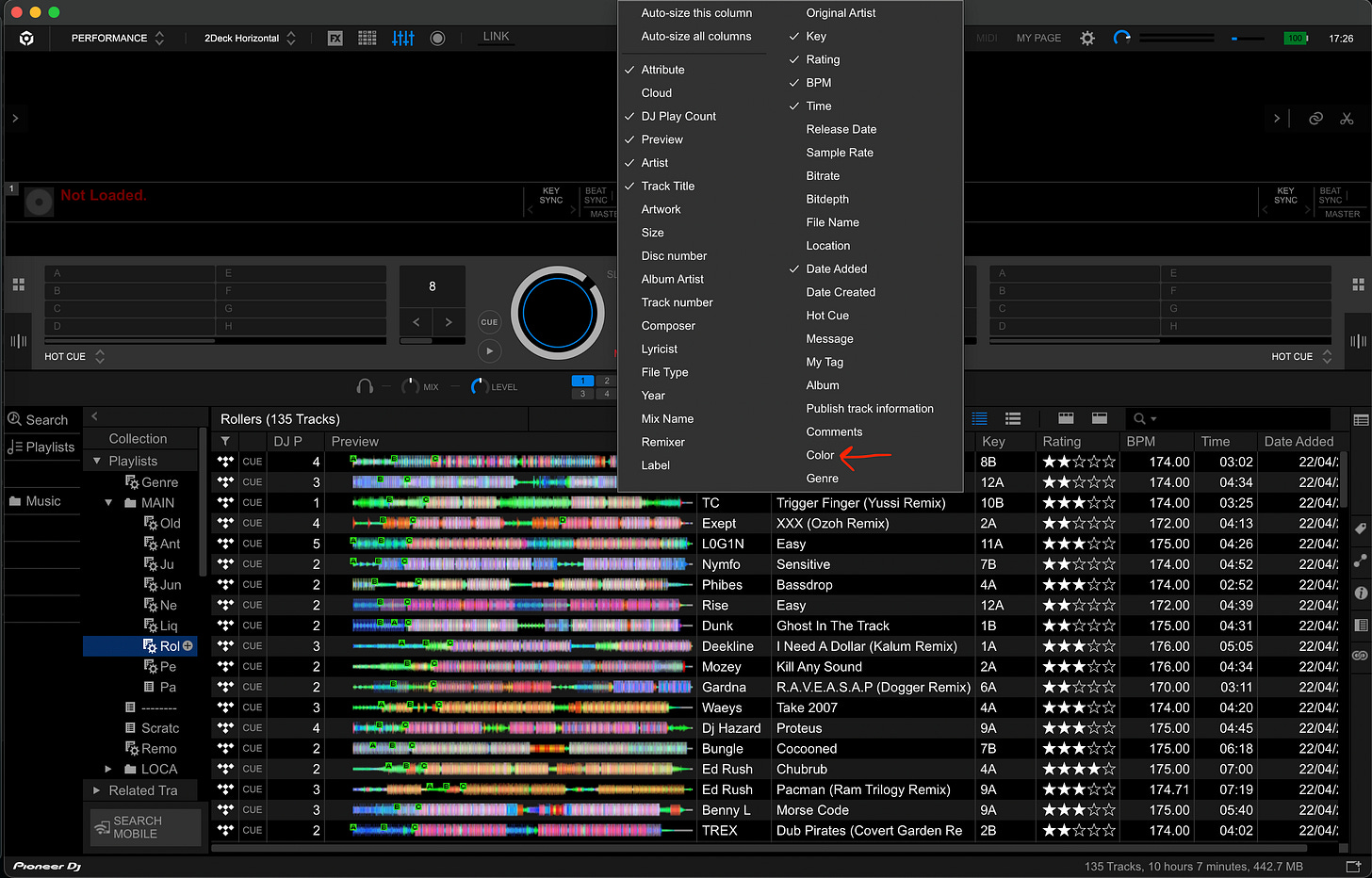Click the LINK button
Screen dimensions: 1372x878
click(496, 37)
